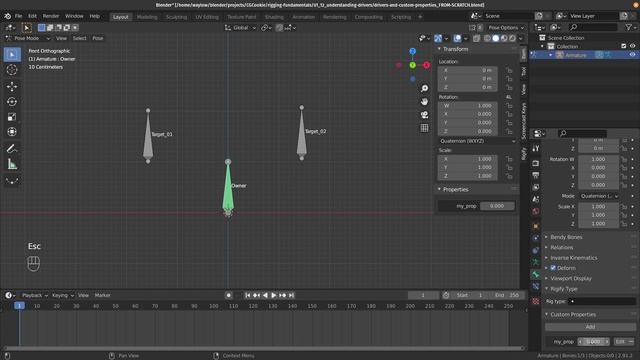Click Edit button for my_prop
The height and width of the screenshot is (360, 640).
620,342
